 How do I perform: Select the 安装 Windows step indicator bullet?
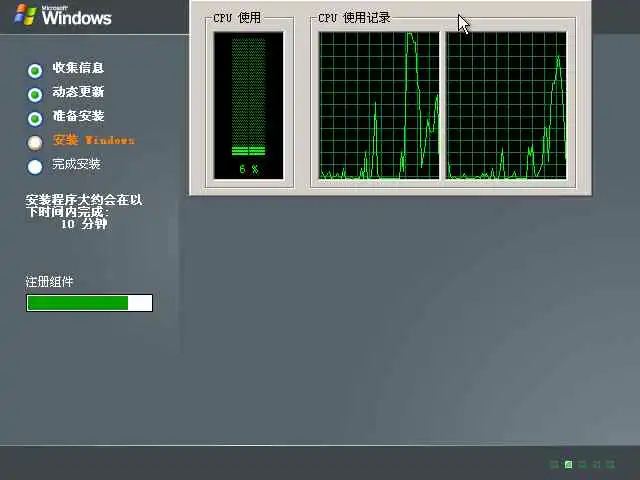point(35,142)
